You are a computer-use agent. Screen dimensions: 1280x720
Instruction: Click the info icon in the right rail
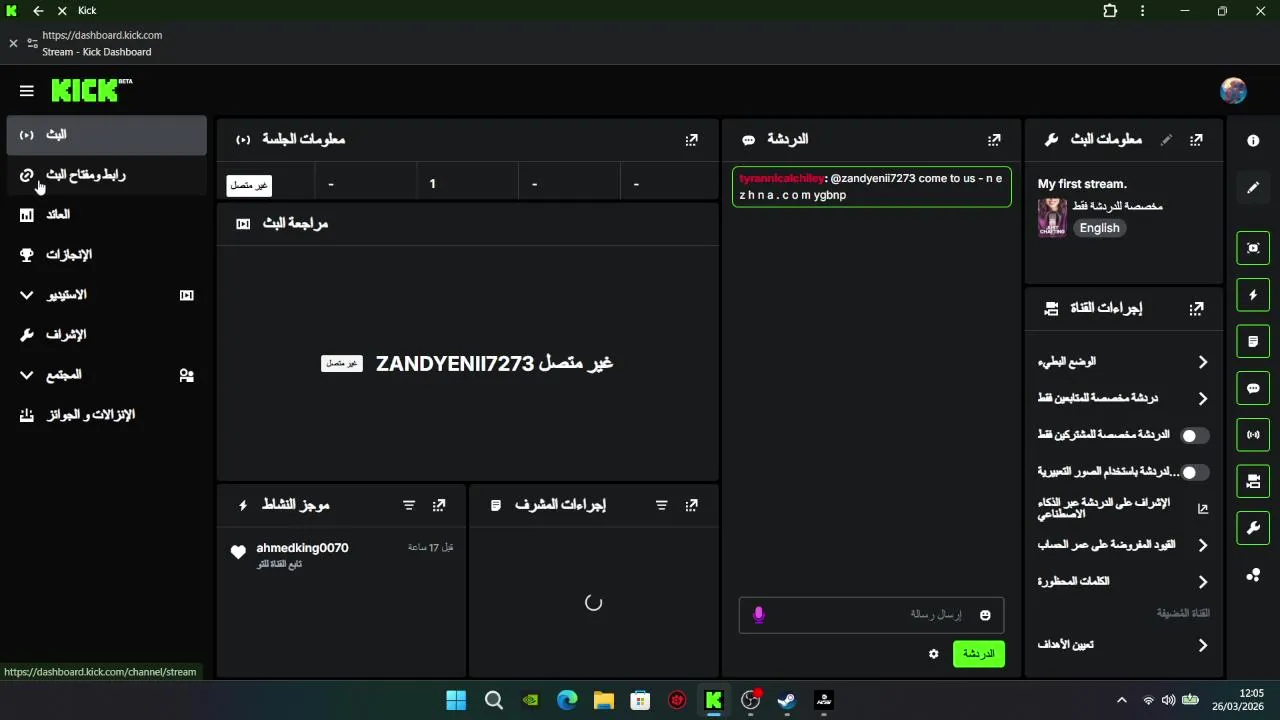[x=1253, y=141]
